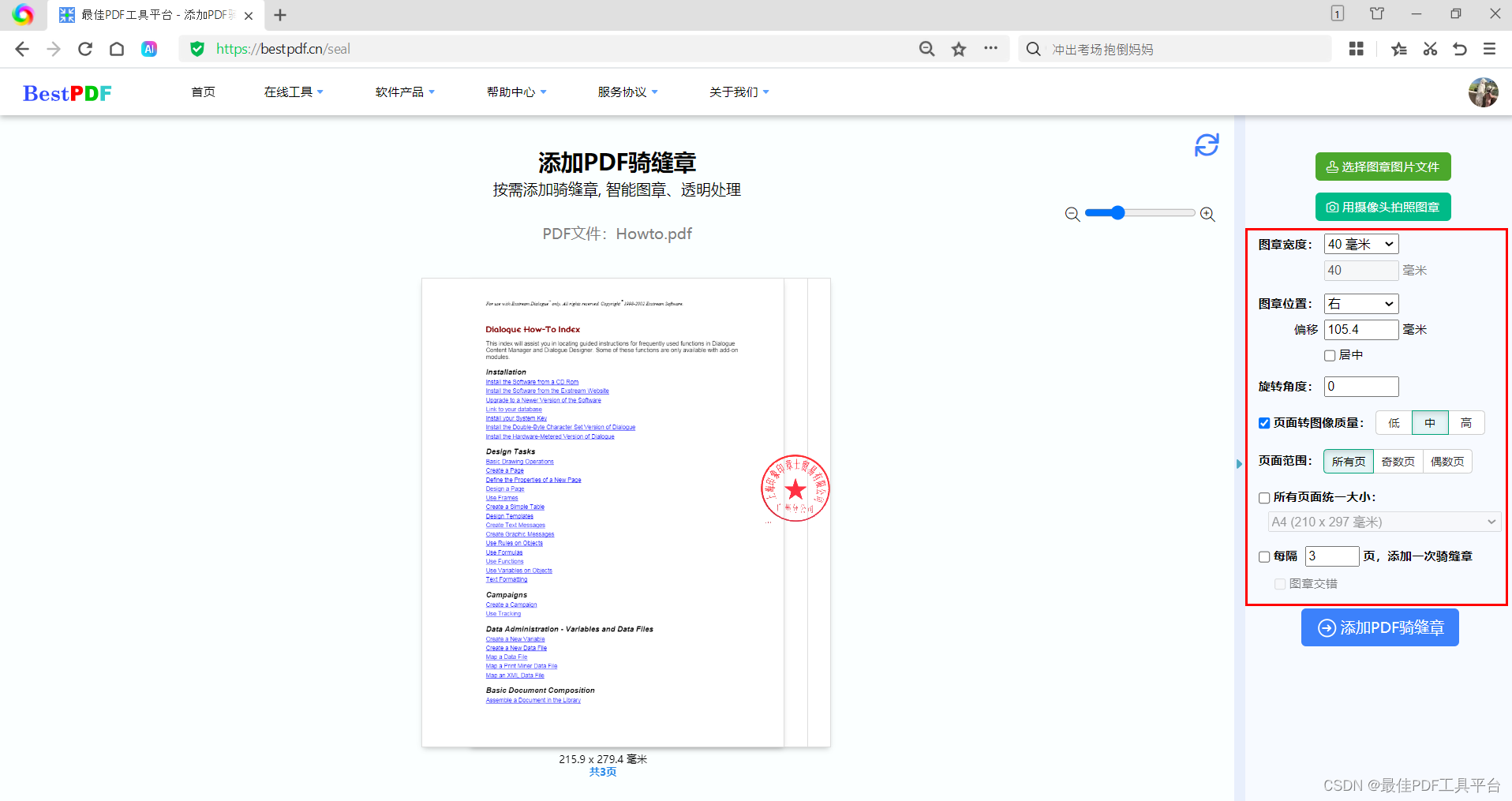Select 偶数页 page range
Viewport: 1512px width, 801px height.
click(x=1447, y=462)
